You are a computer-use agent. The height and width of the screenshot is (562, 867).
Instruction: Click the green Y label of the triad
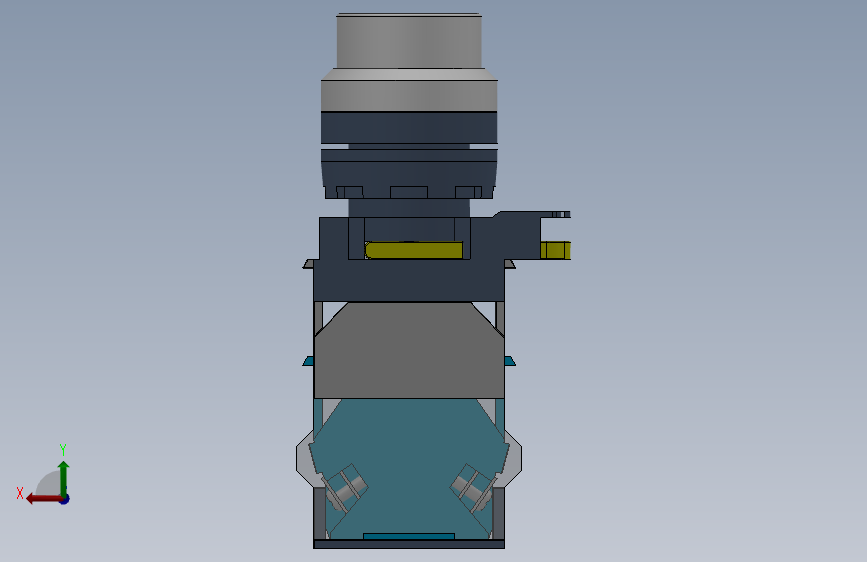63,449
